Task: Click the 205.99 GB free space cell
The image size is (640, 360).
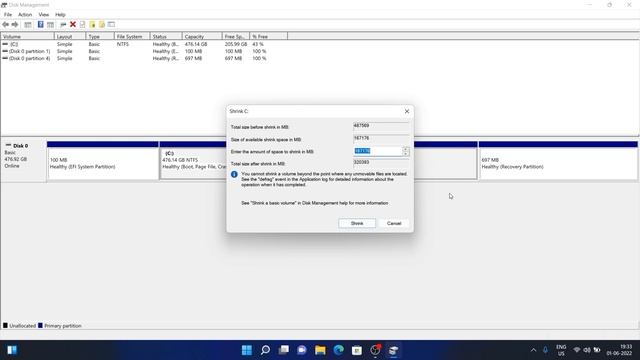Action: coord(236,44)
